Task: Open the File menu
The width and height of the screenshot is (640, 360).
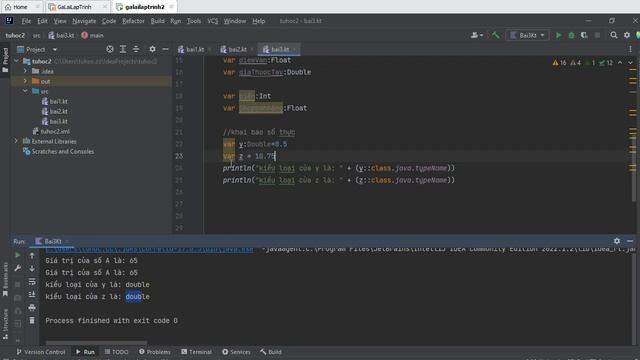Action: tap(26, 21)
